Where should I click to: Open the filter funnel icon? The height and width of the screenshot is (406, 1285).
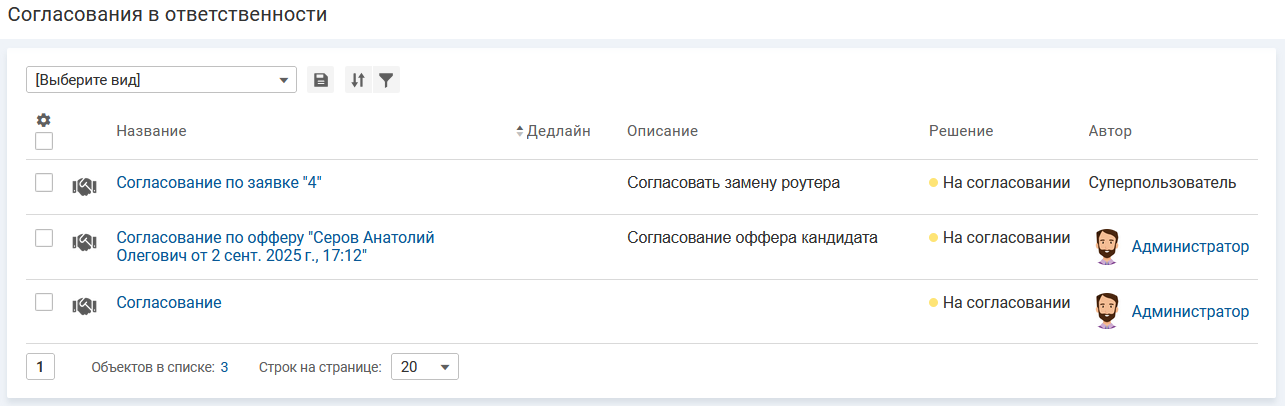385,80
